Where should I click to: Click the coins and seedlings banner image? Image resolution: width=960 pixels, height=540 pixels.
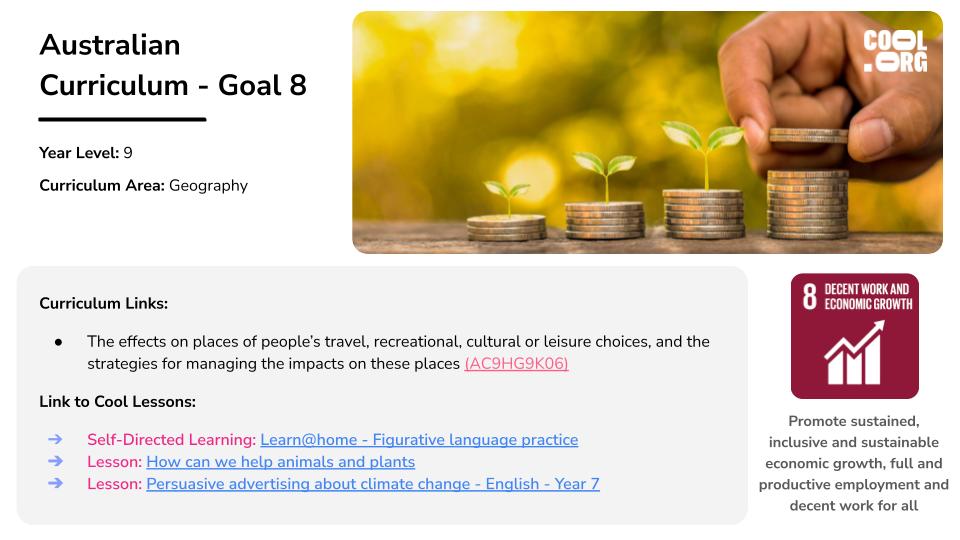click(x=647, y=132)
